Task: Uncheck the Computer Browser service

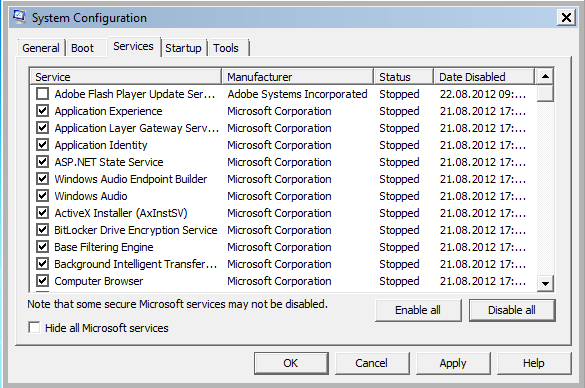Action: [x=43, y=281]
